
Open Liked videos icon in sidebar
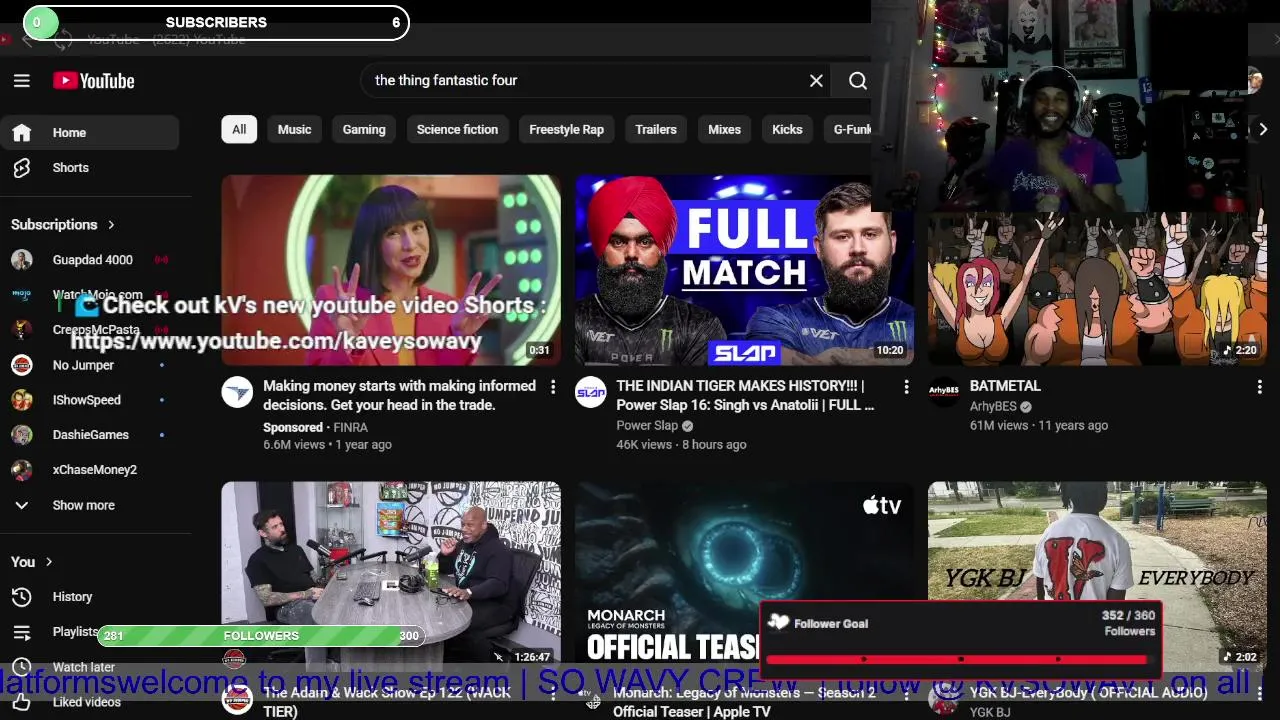(x=22, y=702)
